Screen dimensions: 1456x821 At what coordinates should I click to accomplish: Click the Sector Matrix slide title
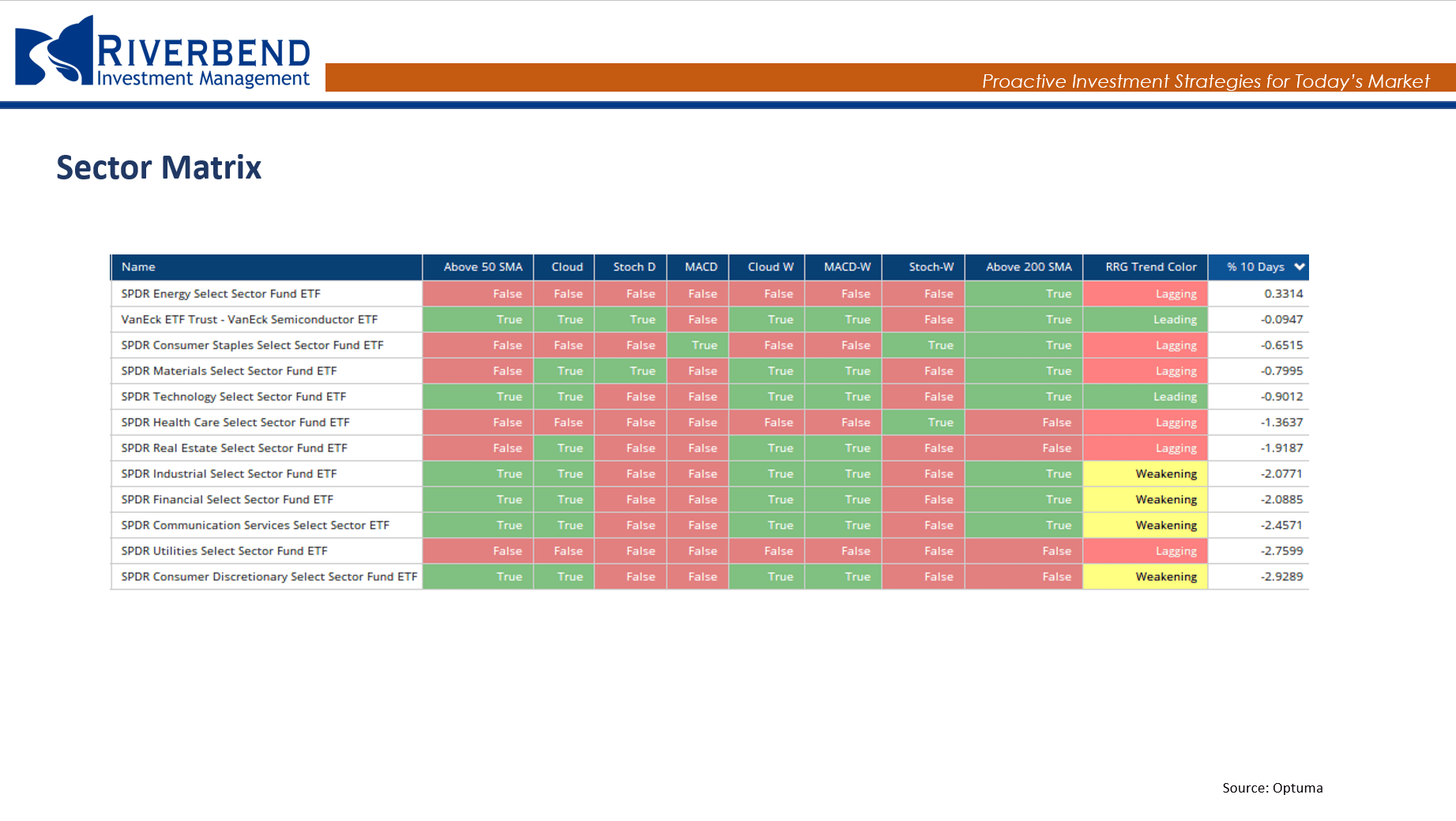[159, 168]
